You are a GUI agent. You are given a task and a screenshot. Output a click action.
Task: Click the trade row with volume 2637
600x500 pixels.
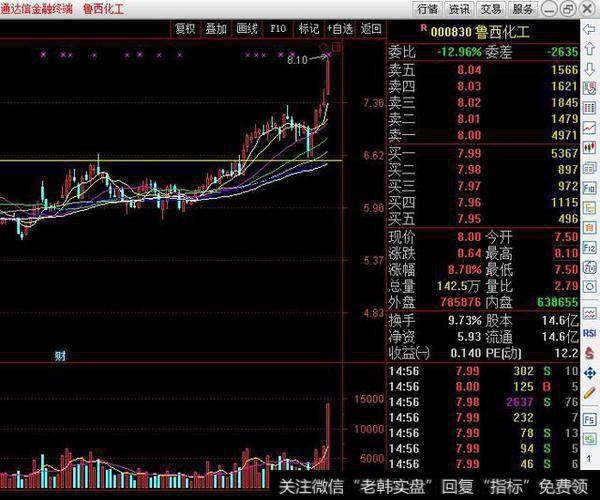coord(484,402)
